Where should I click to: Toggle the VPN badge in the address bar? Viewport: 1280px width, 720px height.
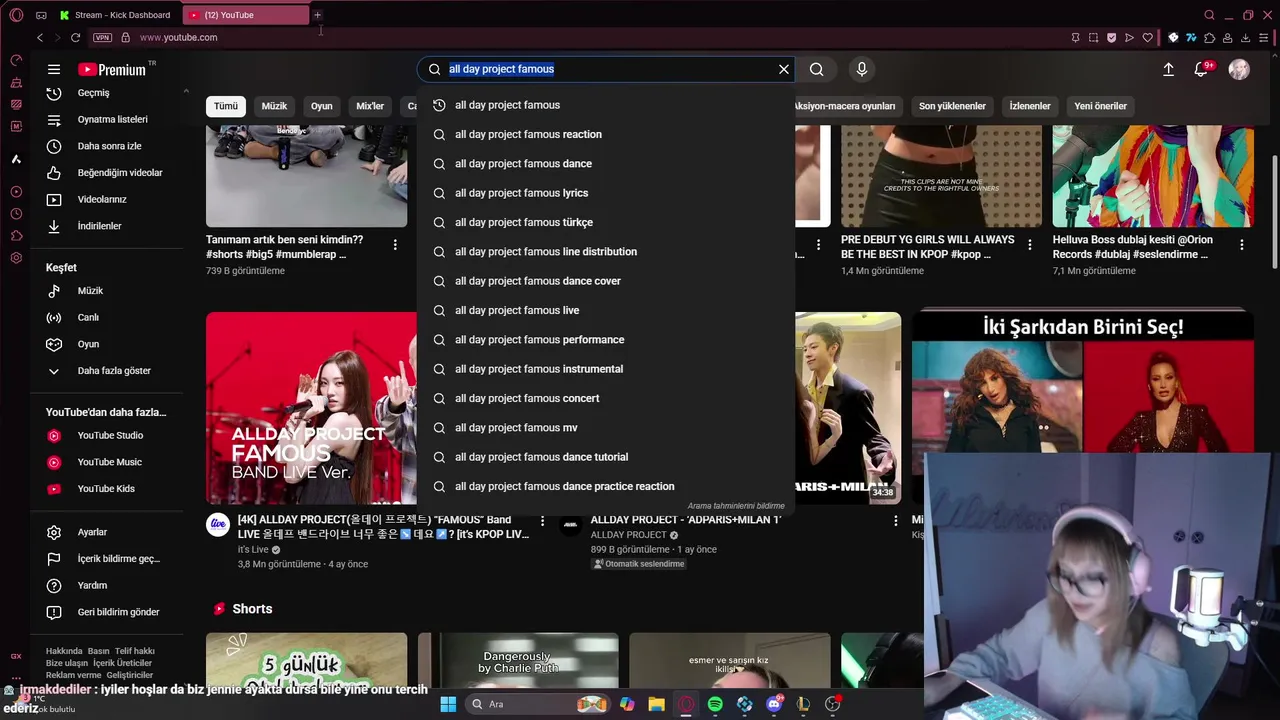[102, 38]
